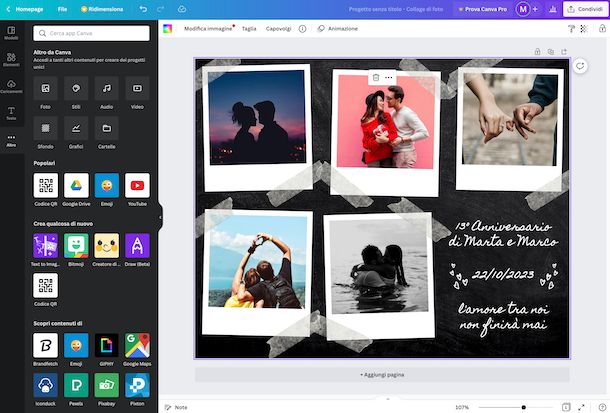Open the Grafici content category
Image resolution: width=610 pixels, height=413 pixels.
(x=76, y=128)
